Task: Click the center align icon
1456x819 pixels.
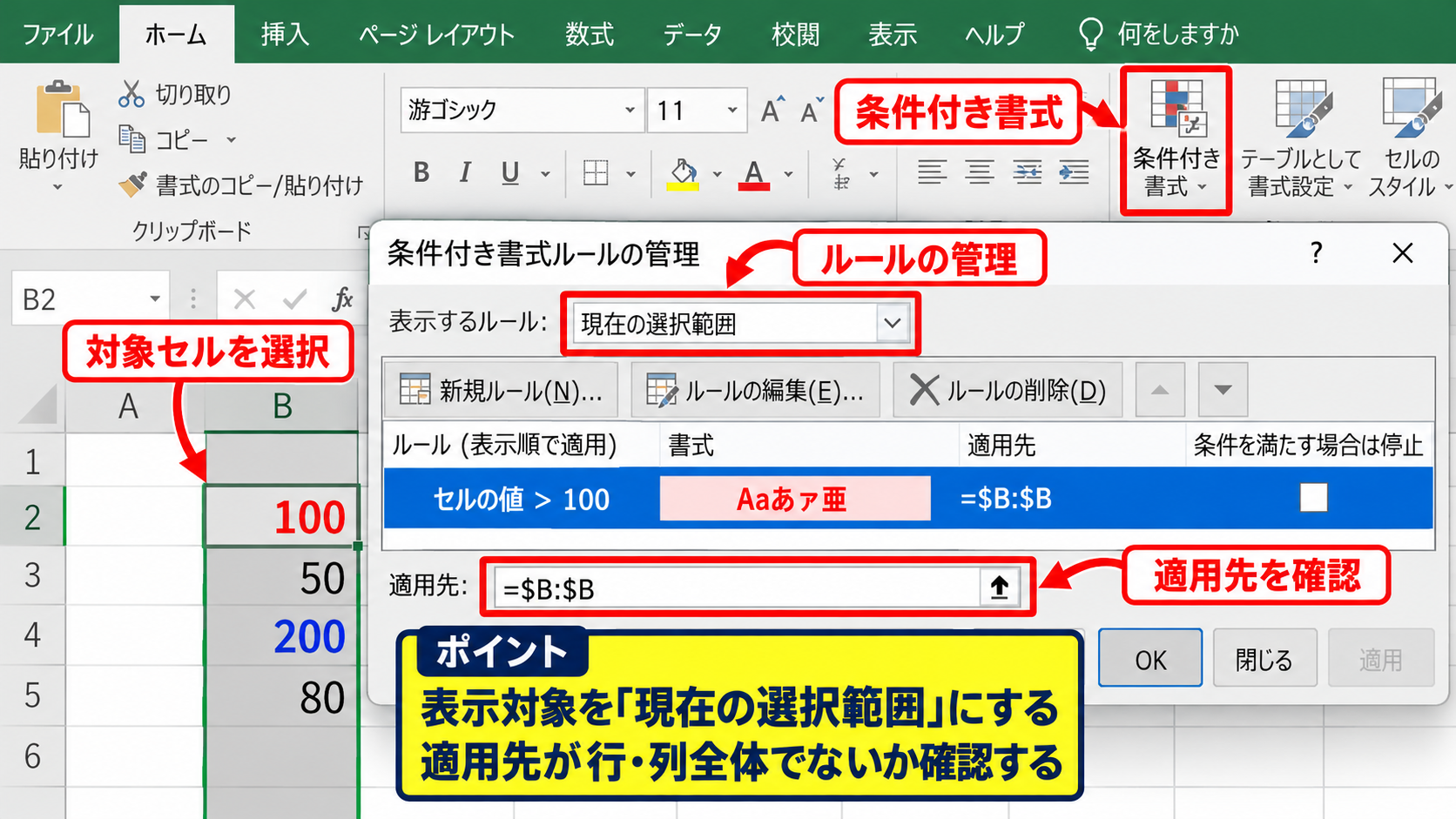Action: (x=980, y=172)
